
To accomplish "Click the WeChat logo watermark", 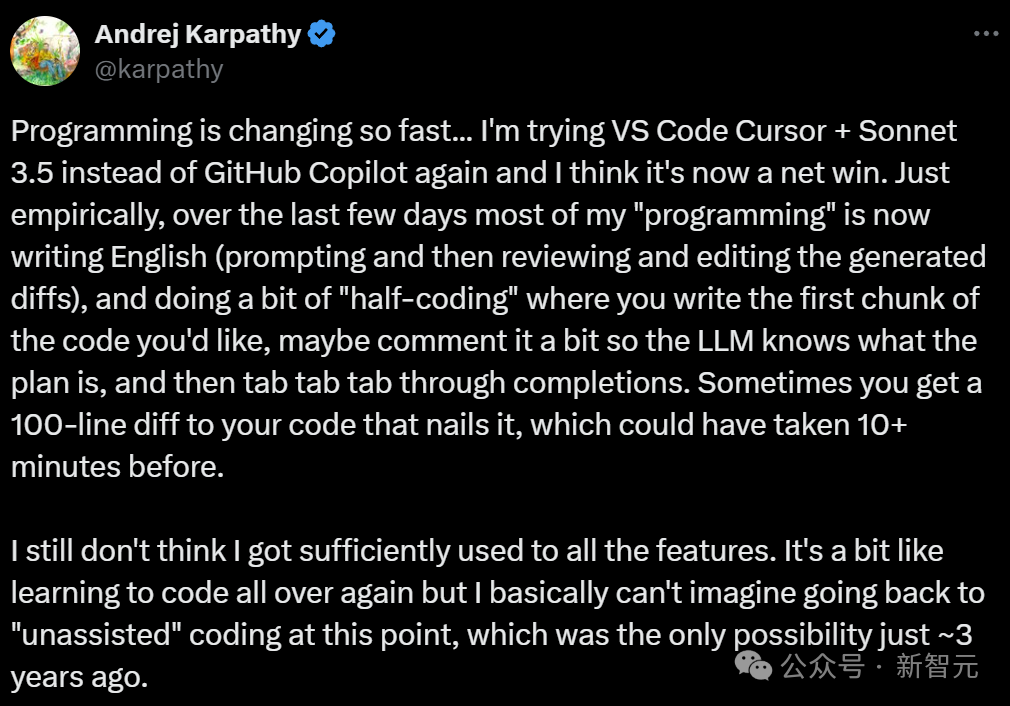I will [x=754, y=665].
